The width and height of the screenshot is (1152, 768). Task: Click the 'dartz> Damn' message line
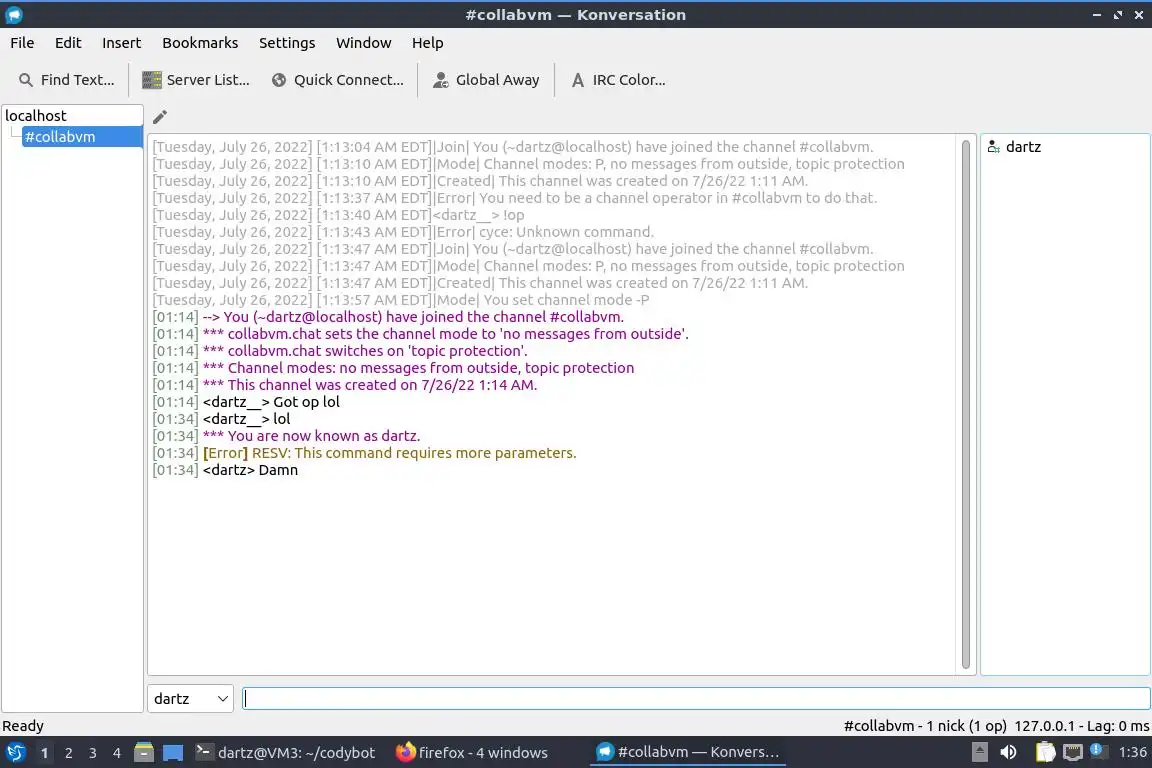[225, 470]
